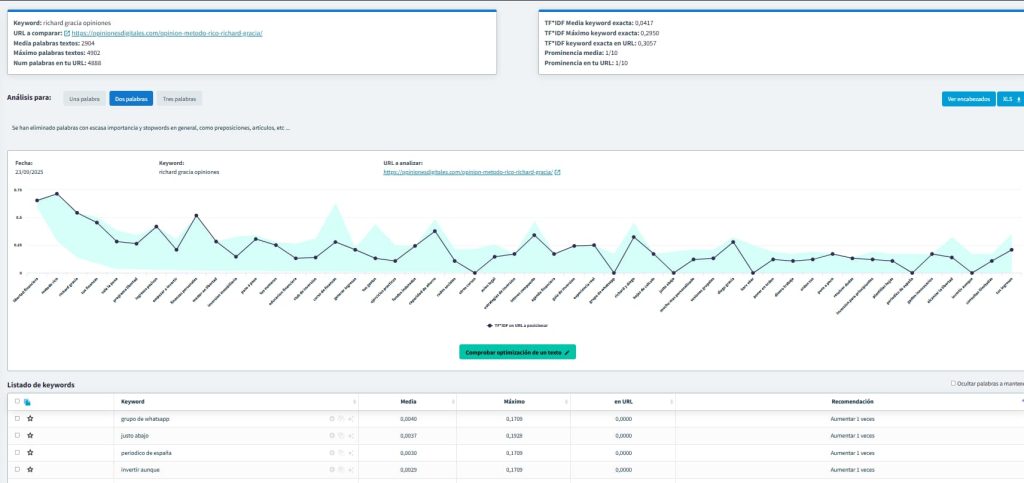Sort table by Recomendación column arrow
Image resolution: width=1024 pixels, height=483 pixels.
click(1021, 402)
